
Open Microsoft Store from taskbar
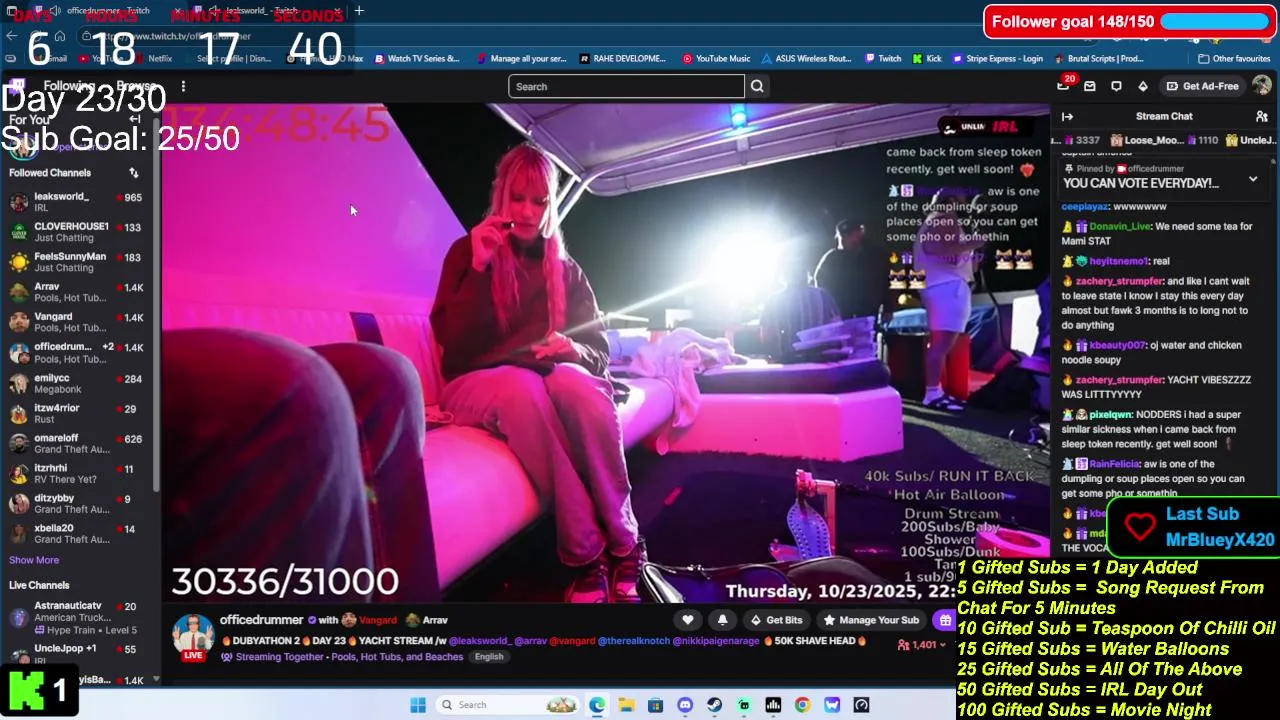point(655,705)
